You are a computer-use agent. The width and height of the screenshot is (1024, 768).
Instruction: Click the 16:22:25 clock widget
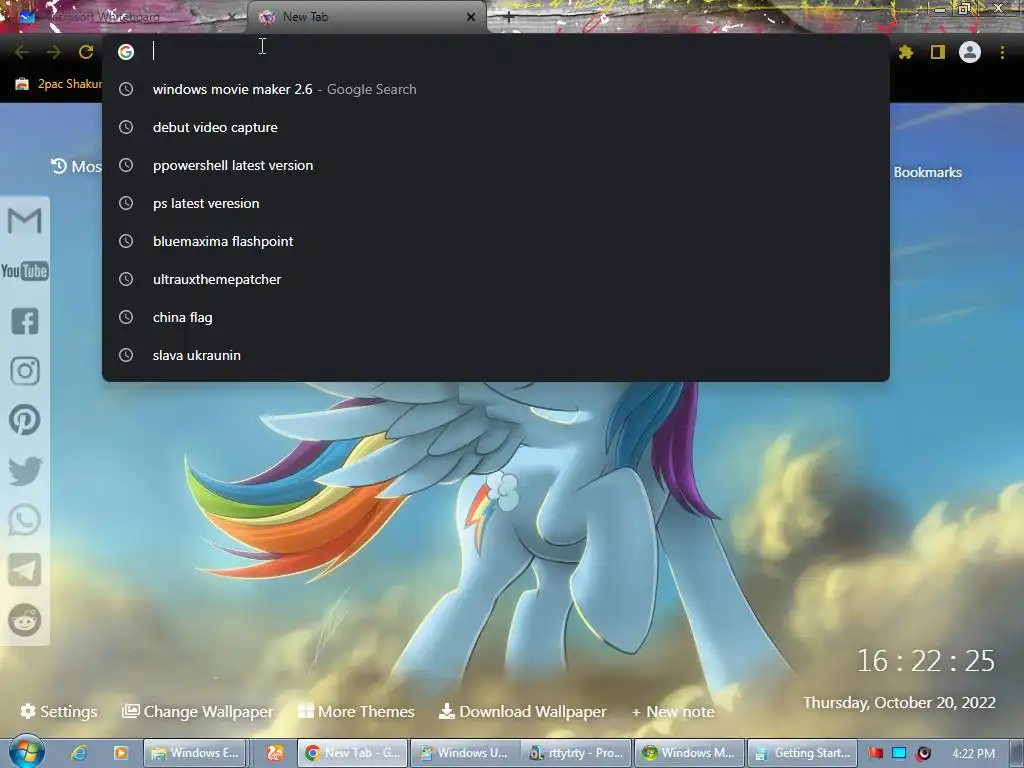[x=925, y=661]
